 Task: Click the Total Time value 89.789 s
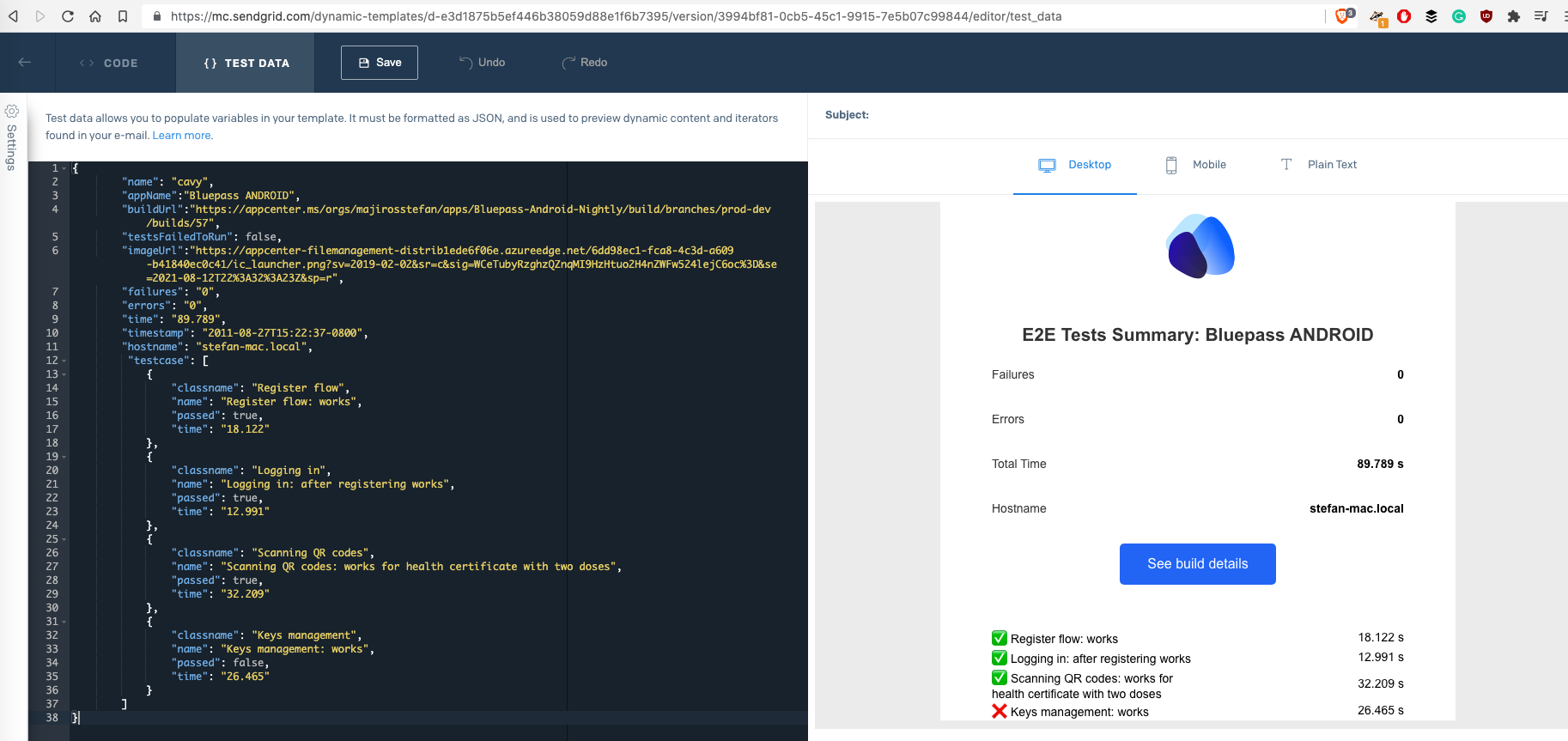(x=1380, y=464)
